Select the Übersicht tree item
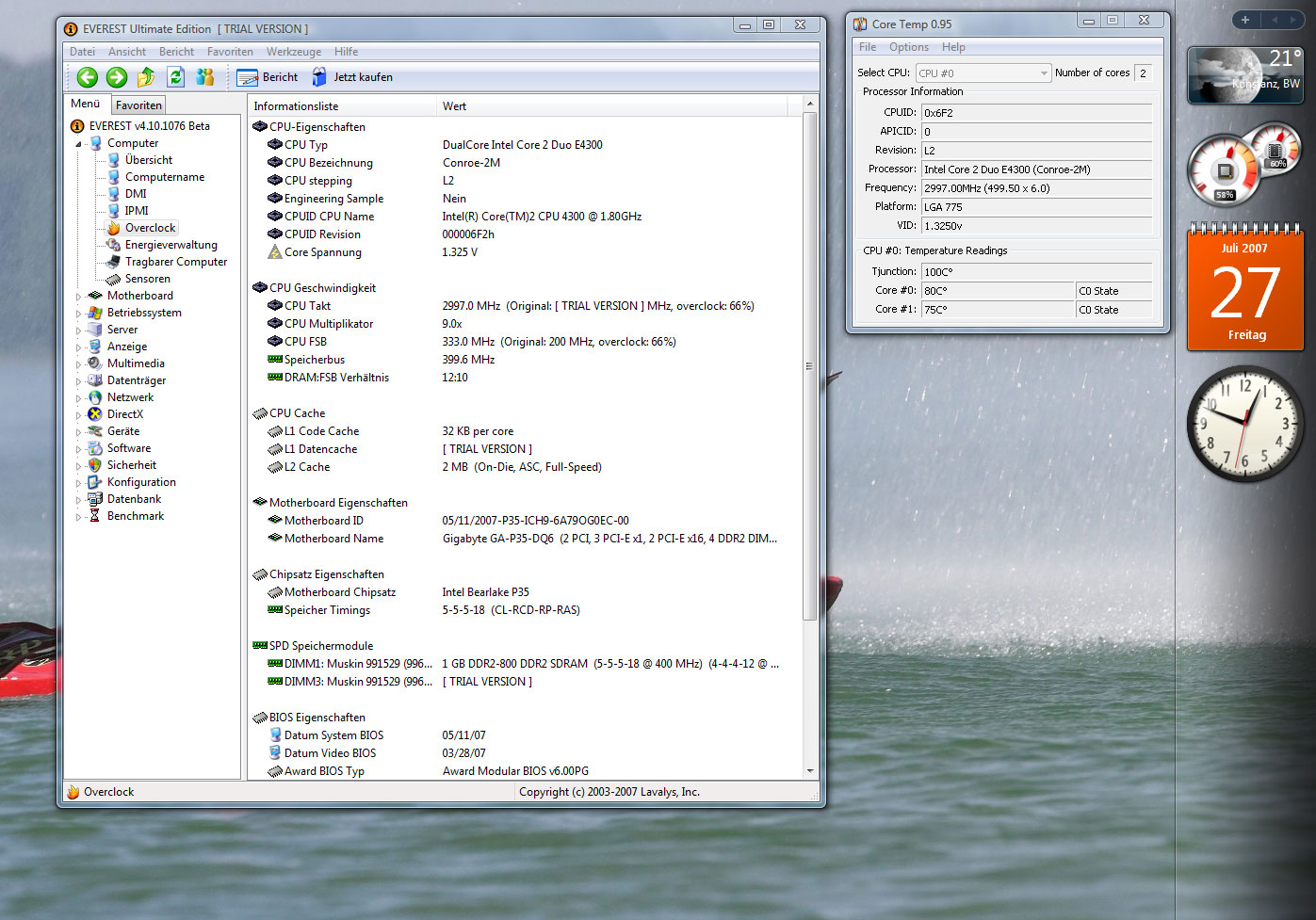Image resolution: width=1316 pixels, height=920 pixels. (x=149, y=160)
